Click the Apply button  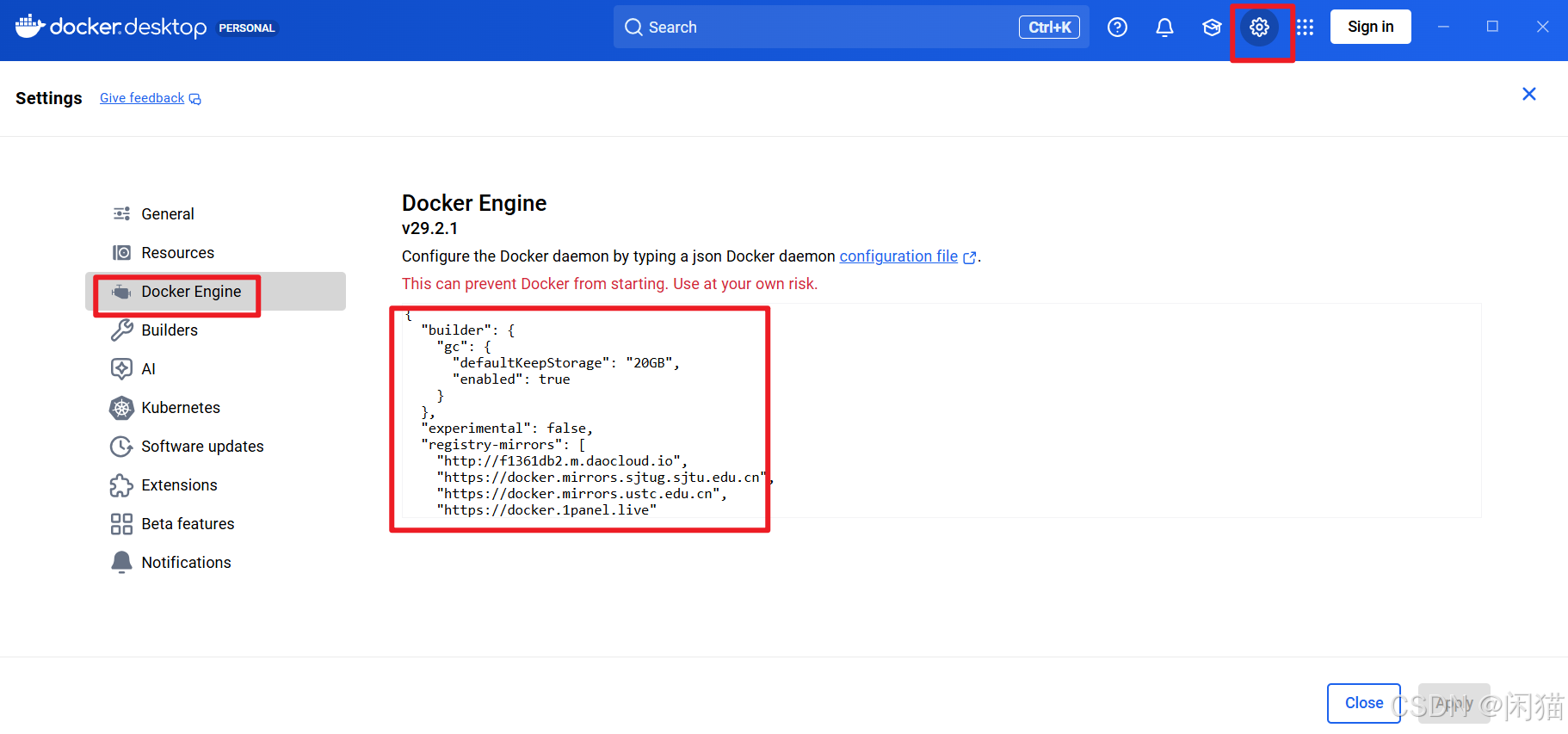(1454, 703)
